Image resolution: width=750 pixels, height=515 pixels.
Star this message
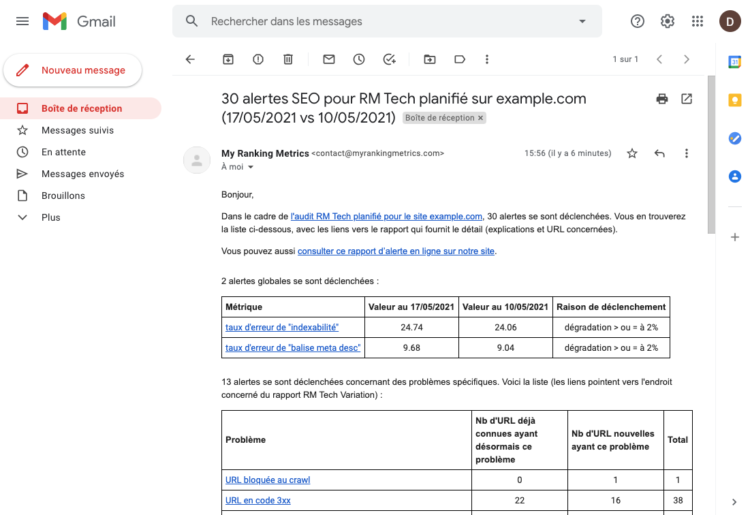632,153
